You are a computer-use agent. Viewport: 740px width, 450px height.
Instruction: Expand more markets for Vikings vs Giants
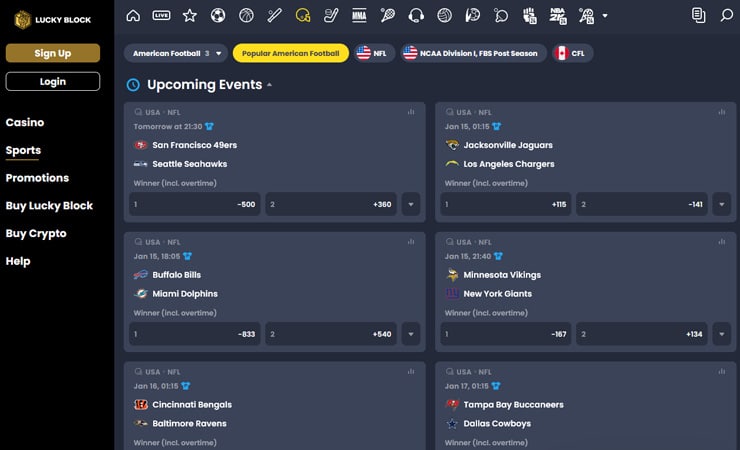pos(722,334)
